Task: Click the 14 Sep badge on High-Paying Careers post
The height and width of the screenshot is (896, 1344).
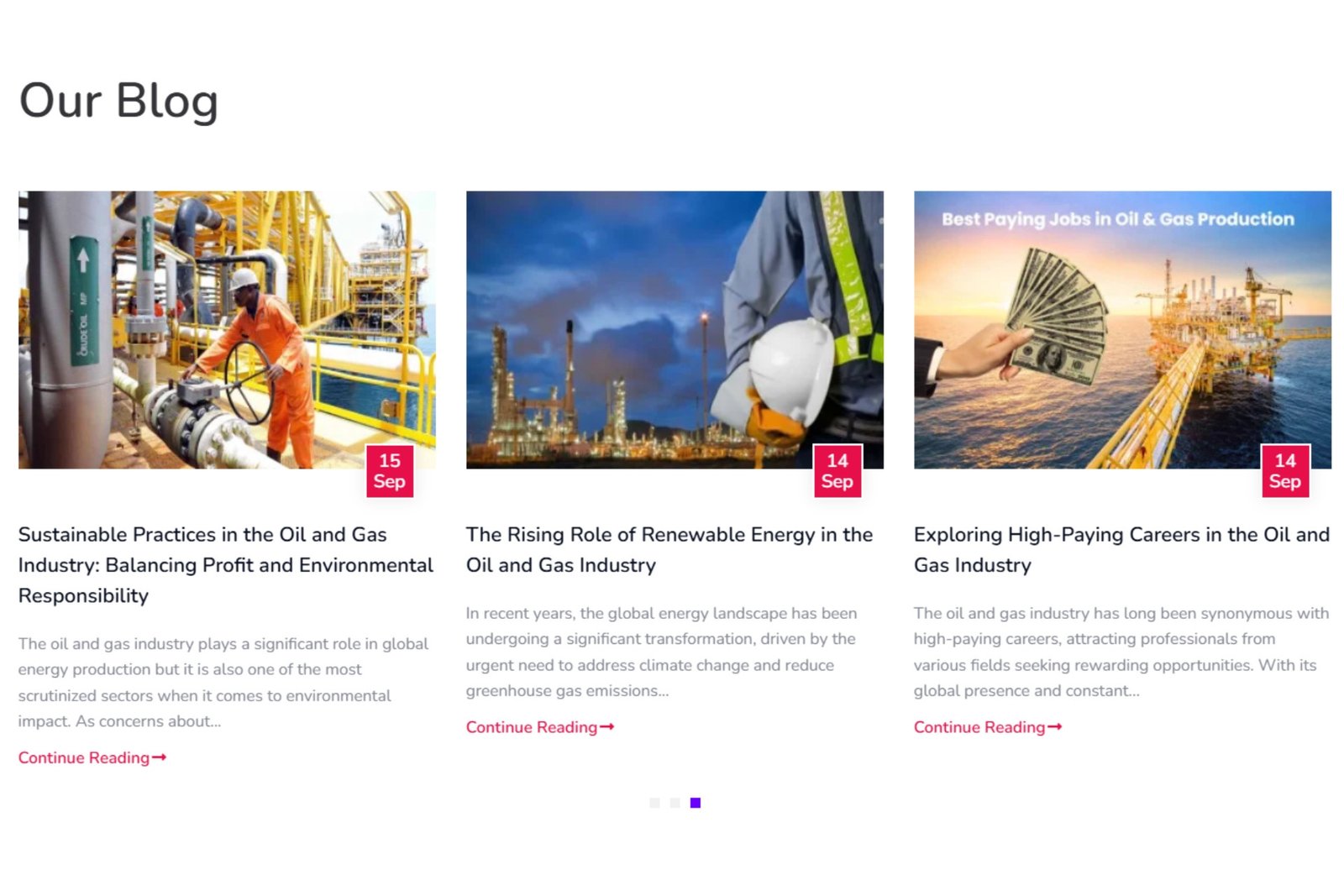Action: click(x=1285, y=471)
